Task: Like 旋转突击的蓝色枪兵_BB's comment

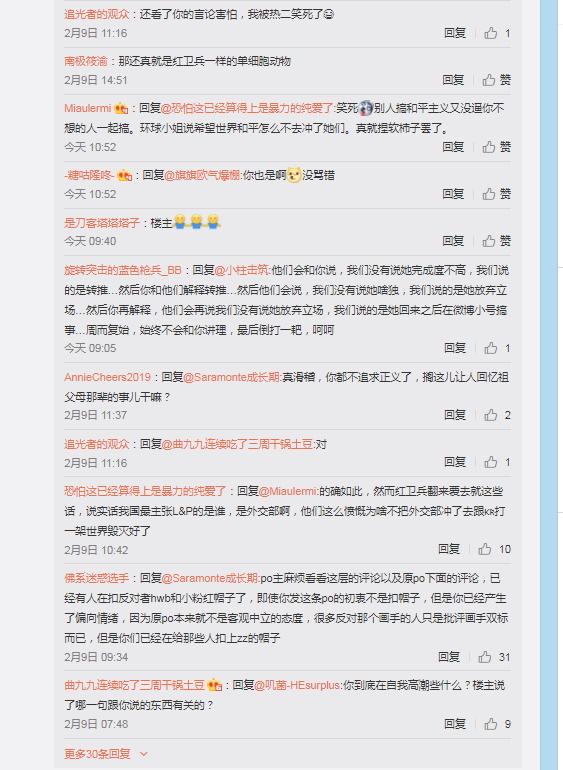Action: pyautogui.click(x=497, y=349)
